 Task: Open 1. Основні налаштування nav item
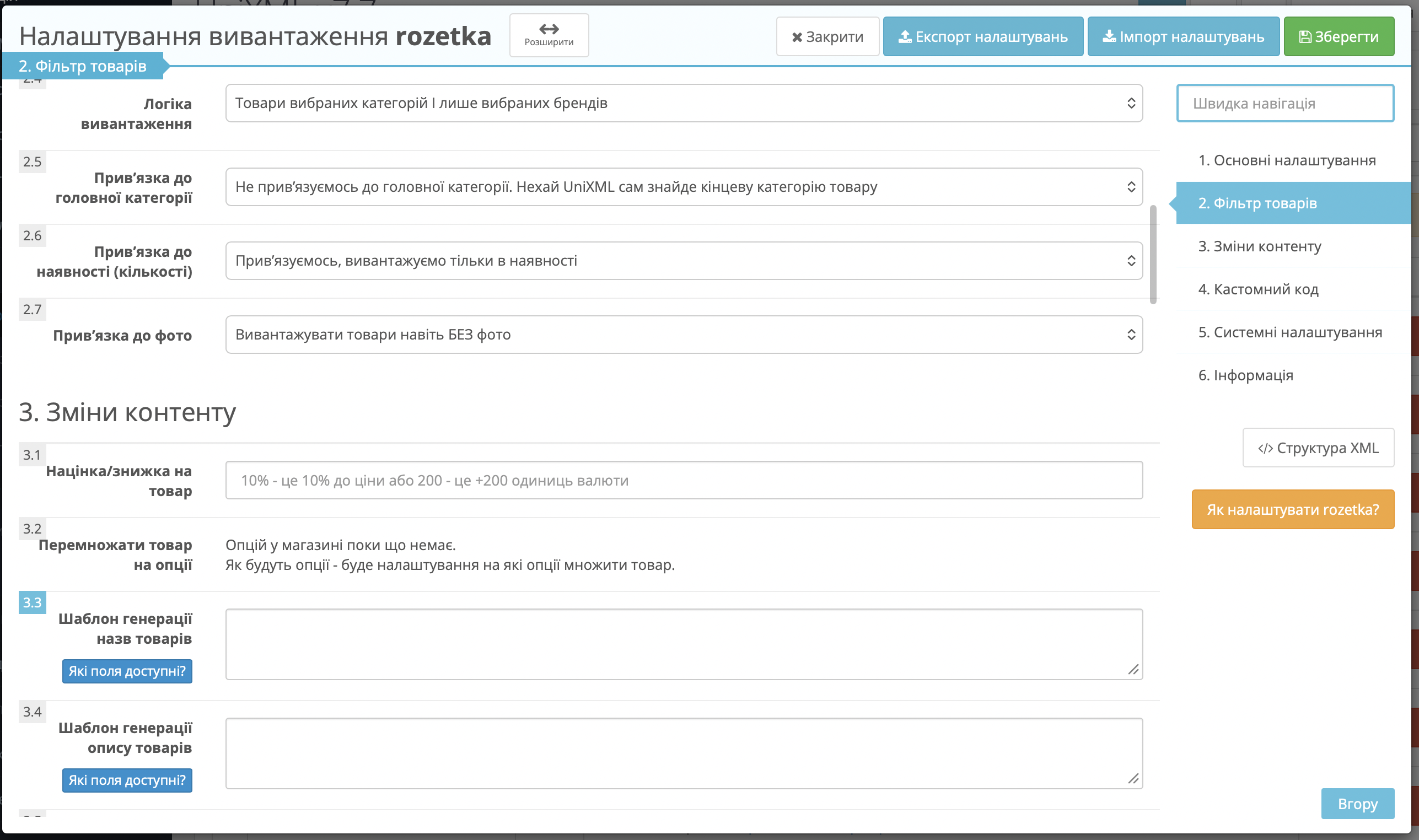click(x=1287, y=160)
